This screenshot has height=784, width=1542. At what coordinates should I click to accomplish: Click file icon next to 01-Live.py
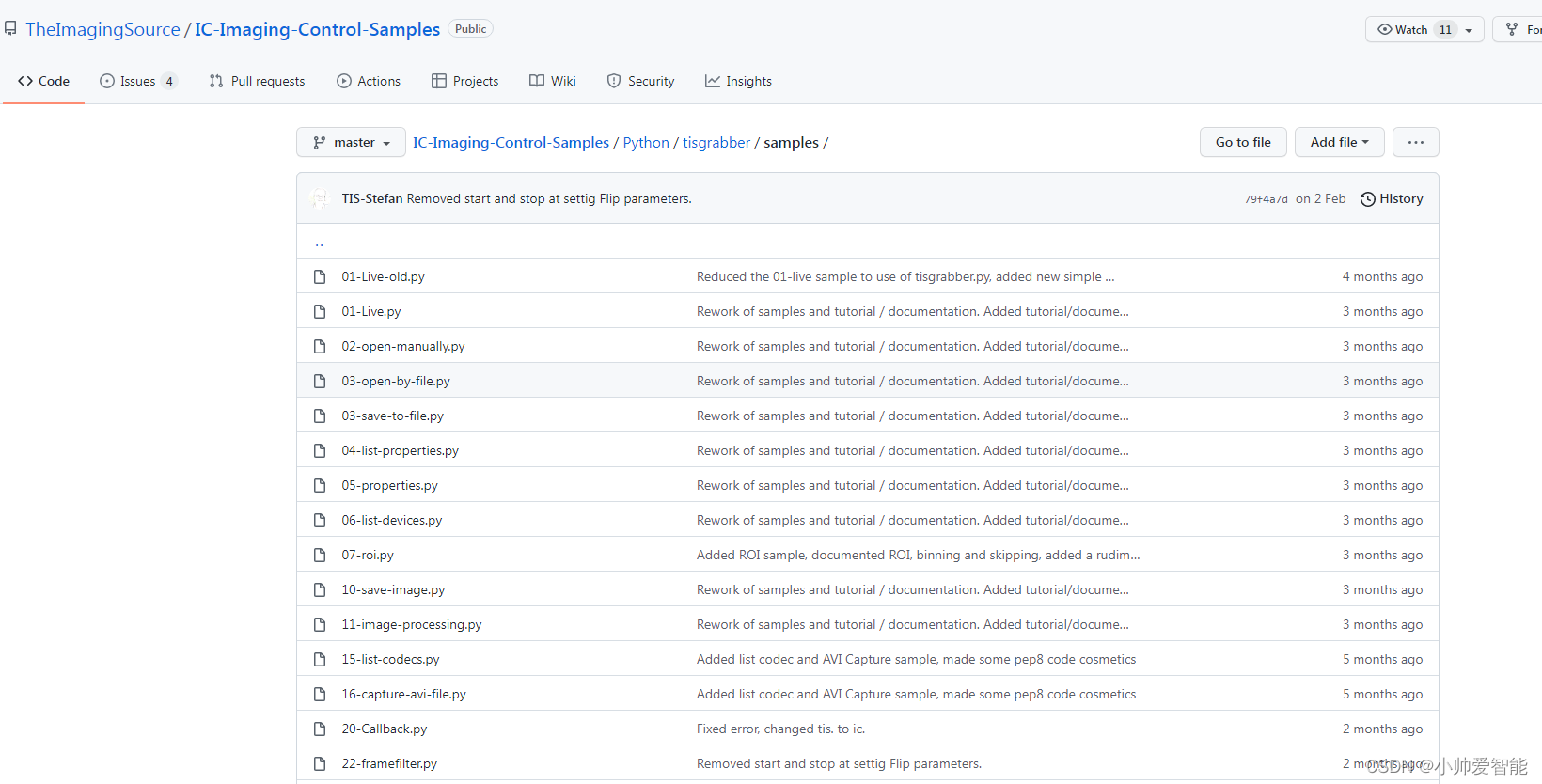pos(320,311)
